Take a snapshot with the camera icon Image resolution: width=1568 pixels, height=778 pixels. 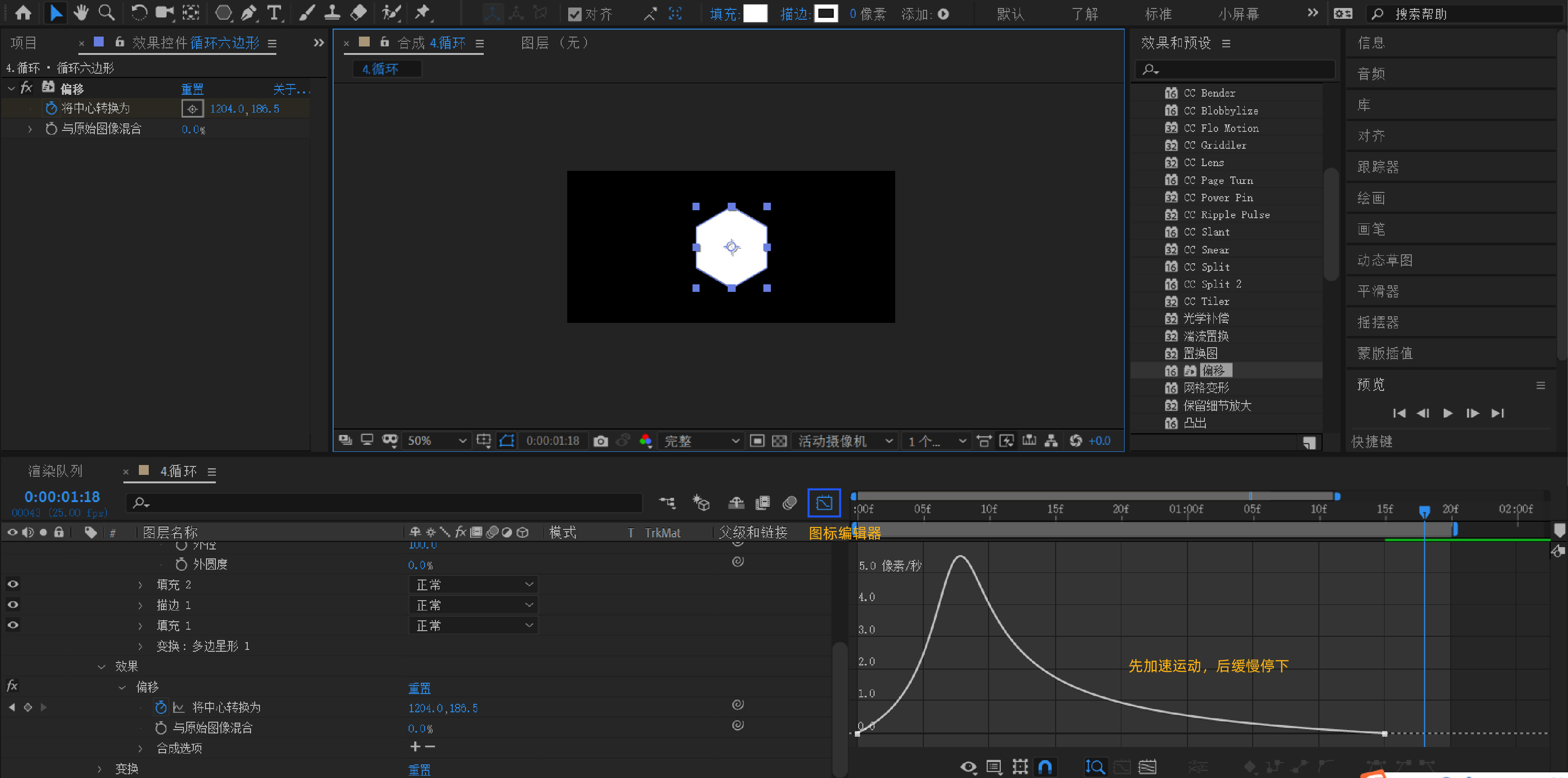(x=600, y=441)
